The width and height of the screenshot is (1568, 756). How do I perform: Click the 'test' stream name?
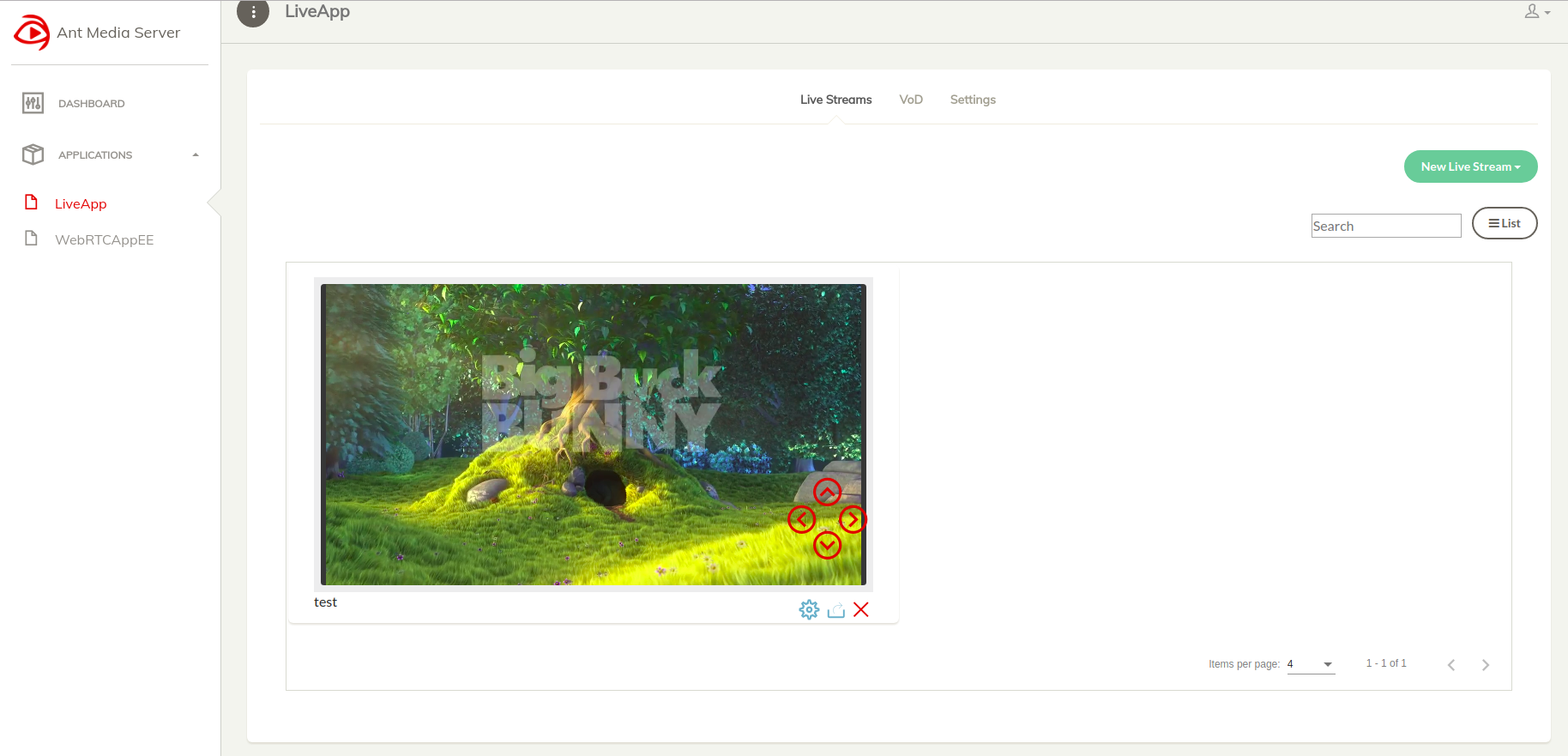pos(325,602)
